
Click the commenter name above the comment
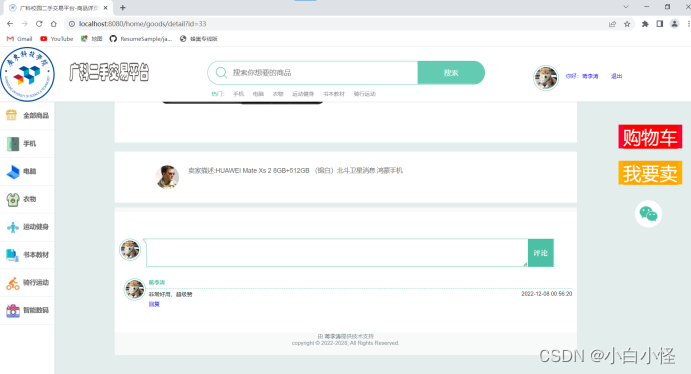pyautogui.click(x=157, y=282)
